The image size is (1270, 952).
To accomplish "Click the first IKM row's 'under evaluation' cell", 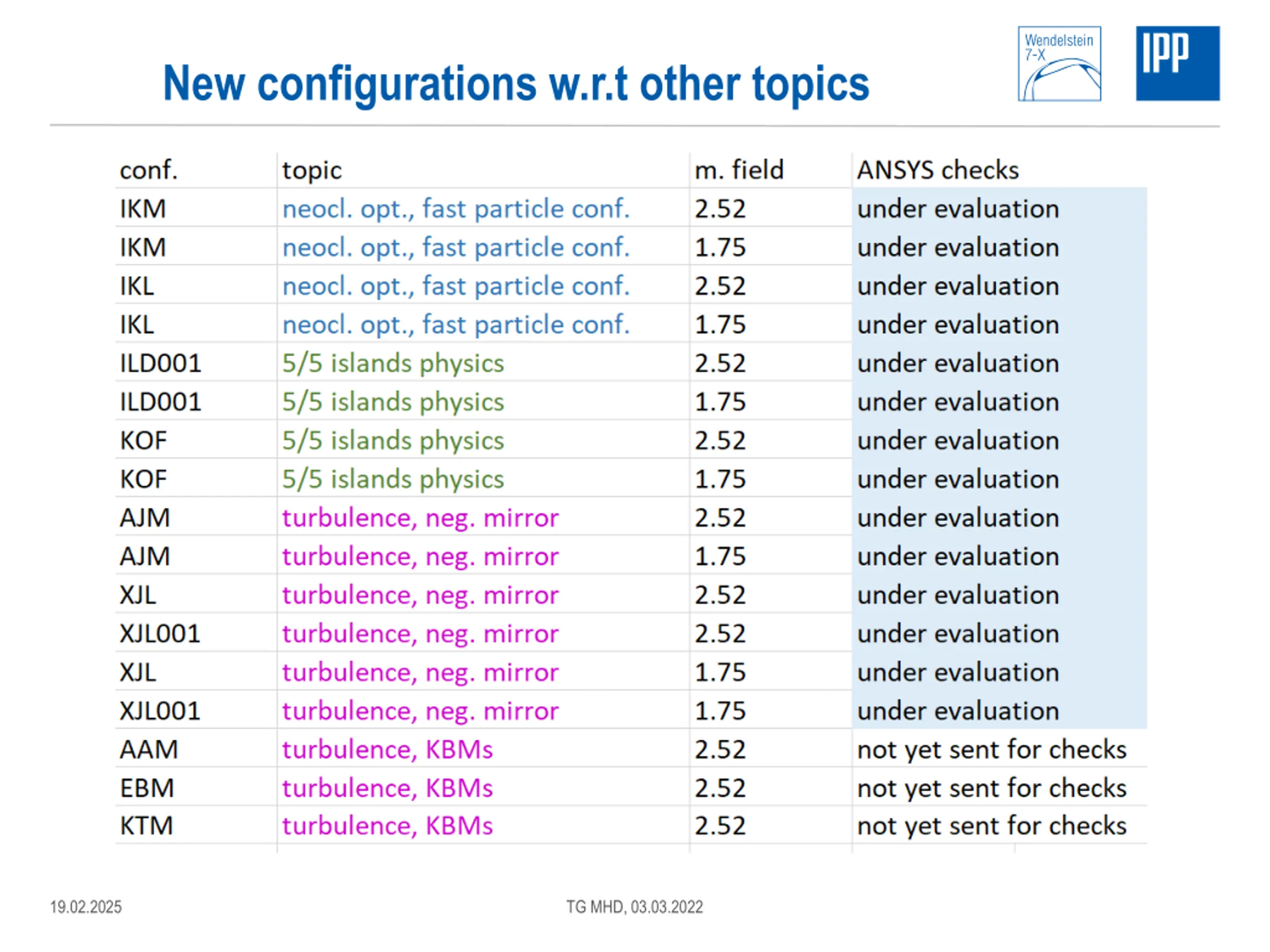I will click(x=957, y=209).
